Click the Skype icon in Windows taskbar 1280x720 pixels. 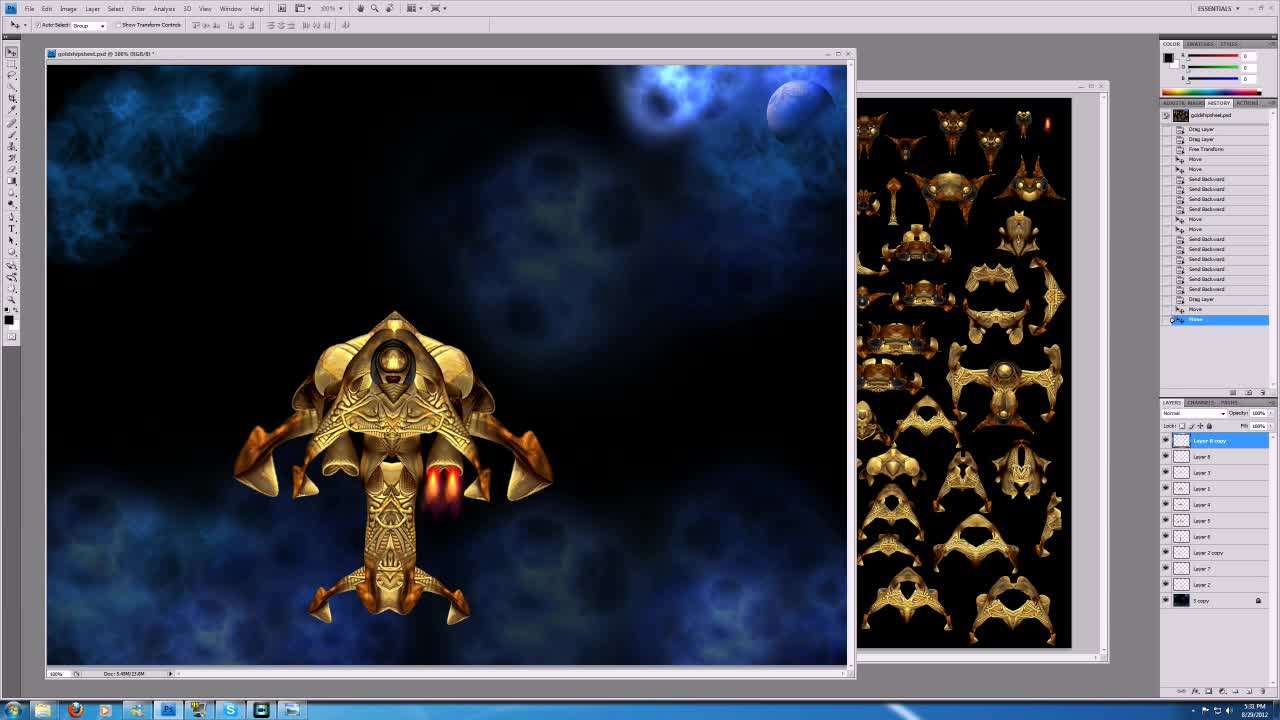230,710
